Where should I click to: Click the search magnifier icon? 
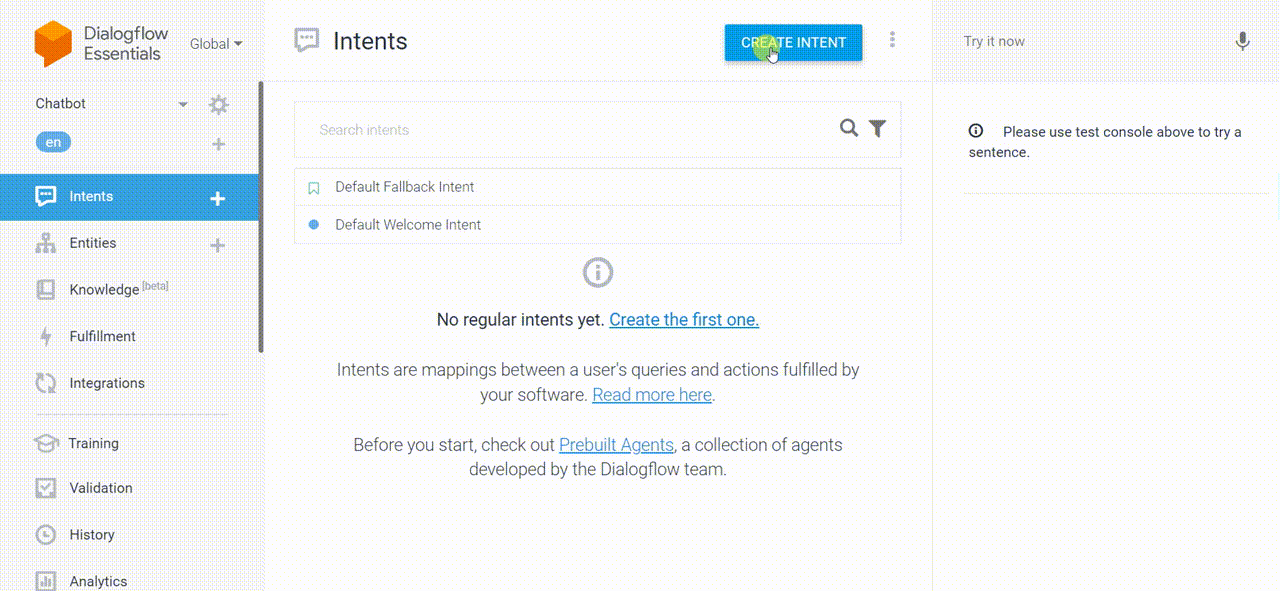coord(849,128)
